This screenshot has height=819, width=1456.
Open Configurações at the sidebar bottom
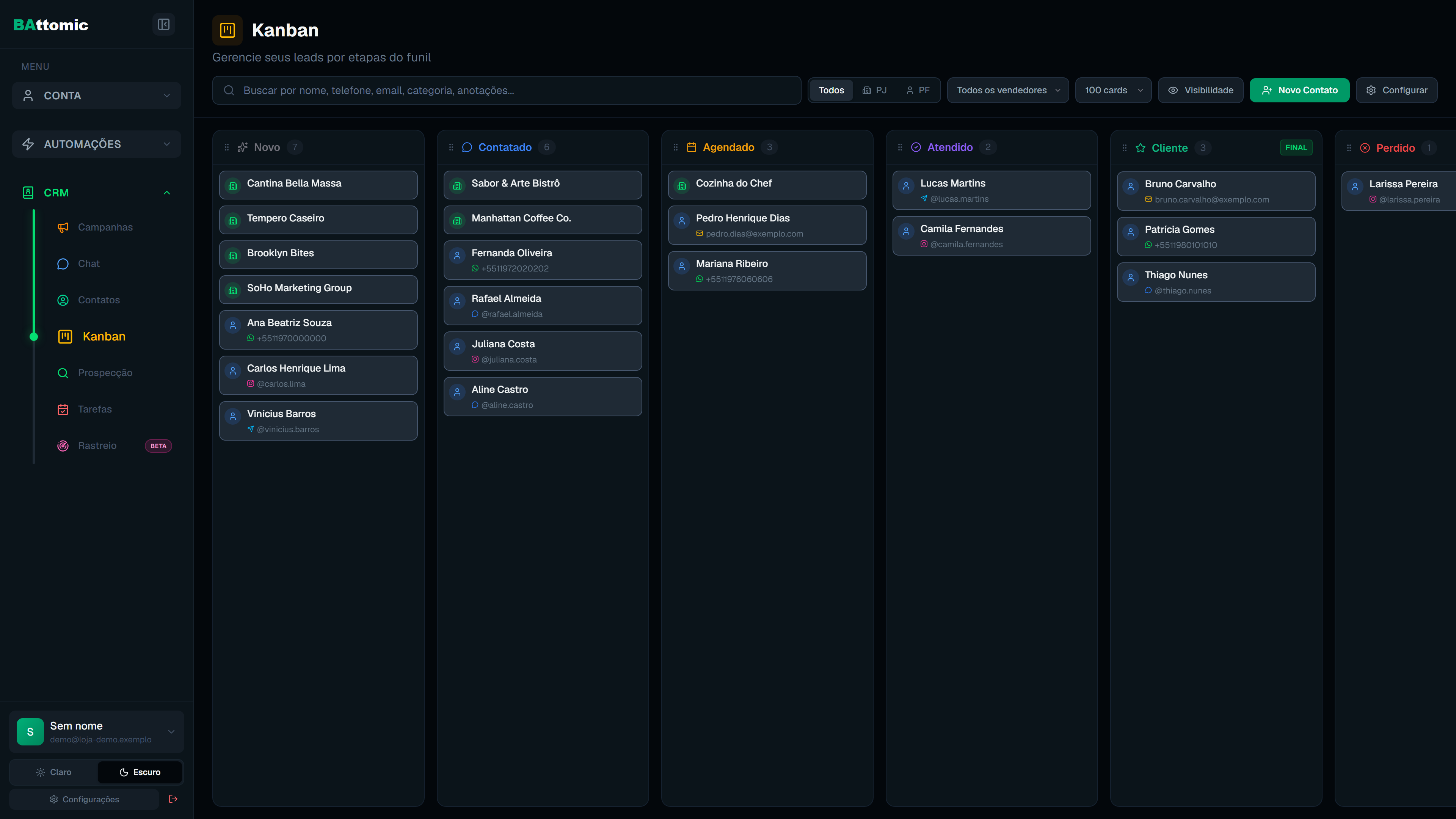point(84,799)
